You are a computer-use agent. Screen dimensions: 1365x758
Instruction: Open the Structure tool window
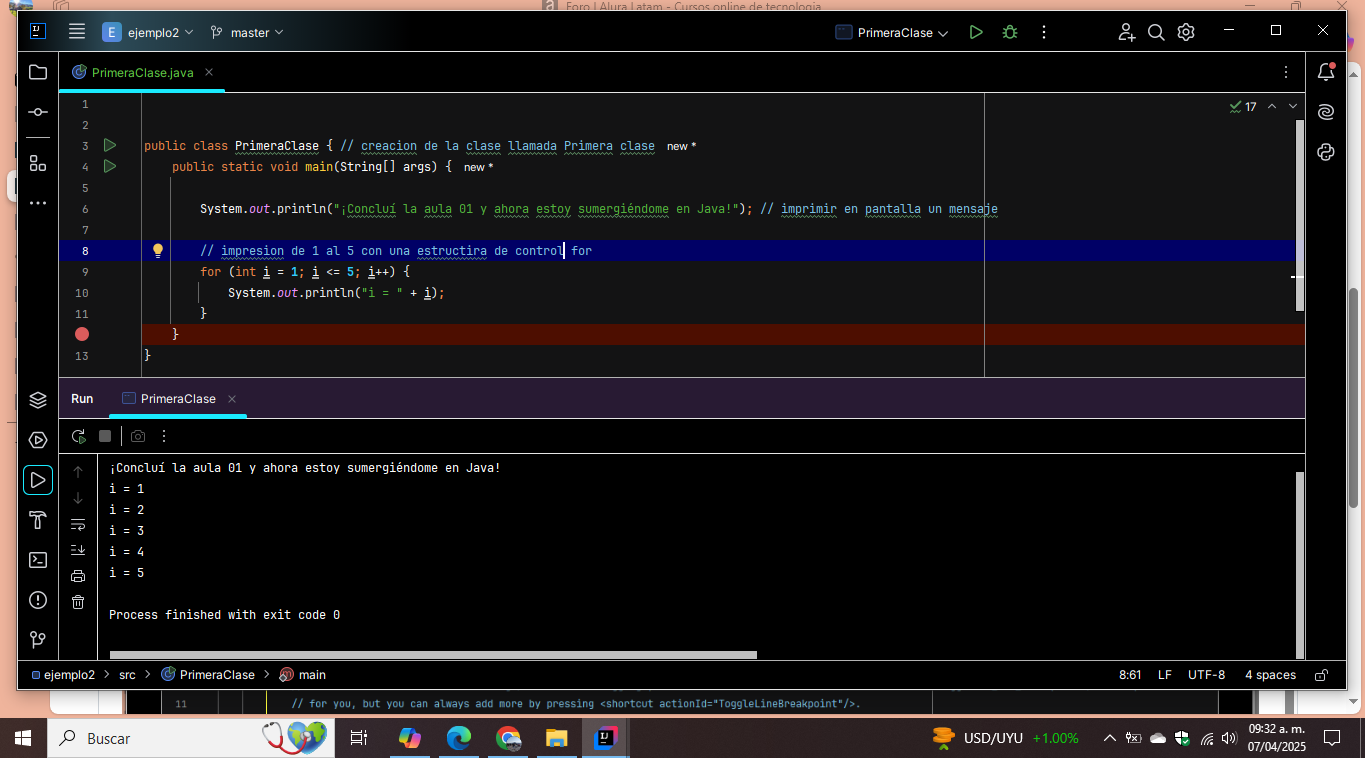click(38, 163)
